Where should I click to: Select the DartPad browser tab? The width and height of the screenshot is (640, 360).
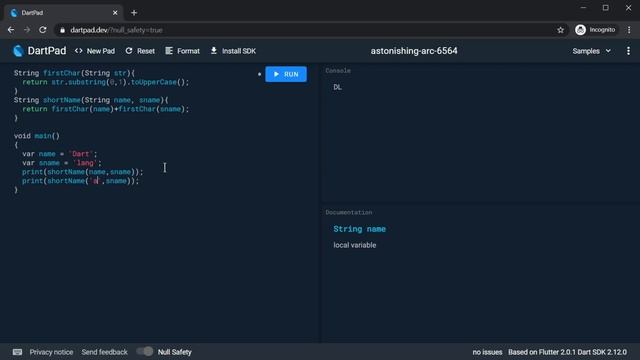click(63, 13)
